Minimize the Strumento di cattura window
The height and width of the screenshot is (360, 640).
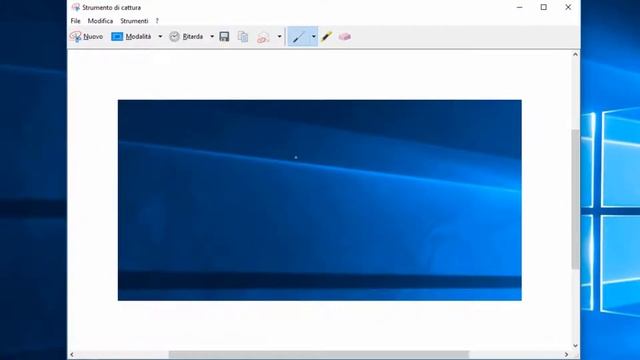pos(520,7)
